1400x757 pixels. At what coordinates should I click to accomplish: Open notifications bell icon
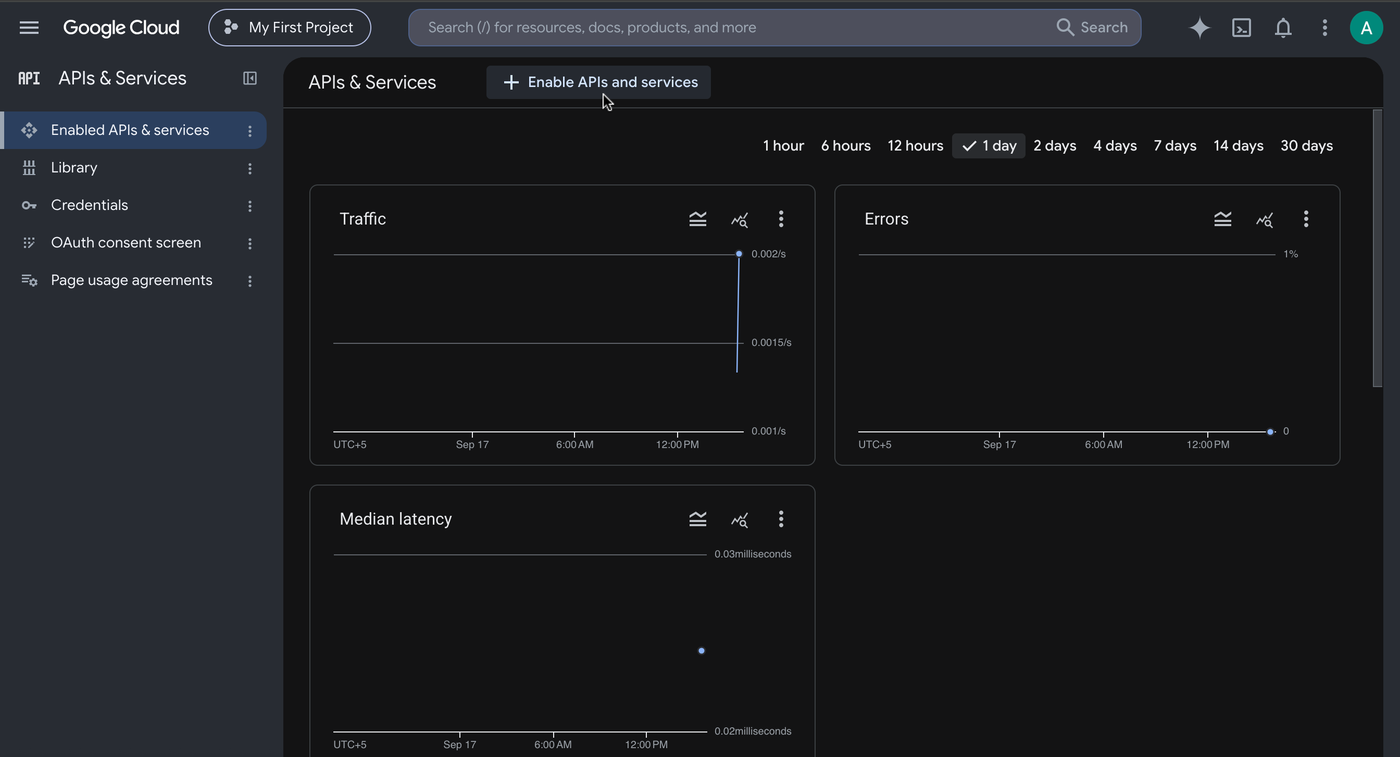point(1283,28)
